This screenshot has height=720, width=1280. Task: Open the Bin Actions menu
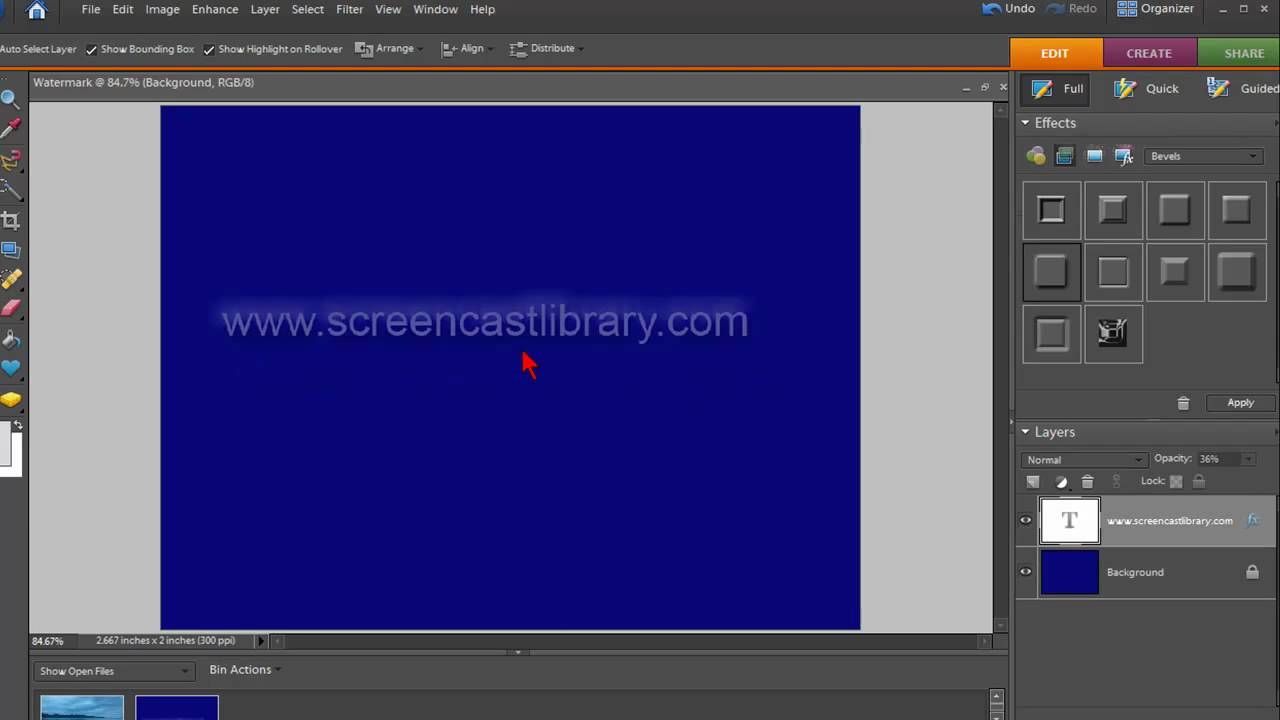pos(245,670)
